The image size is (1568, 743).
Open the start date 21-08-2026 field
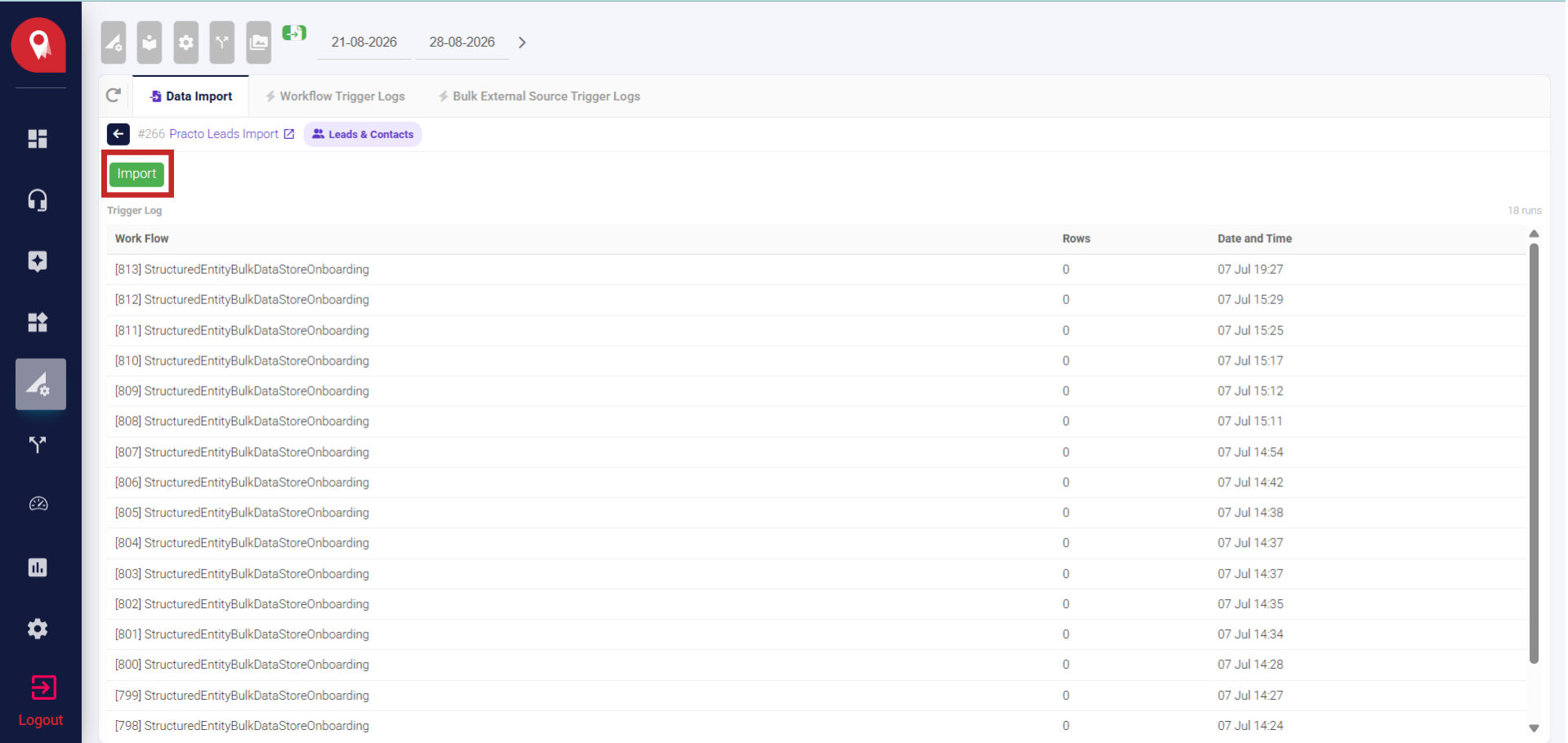coord(364,43)
